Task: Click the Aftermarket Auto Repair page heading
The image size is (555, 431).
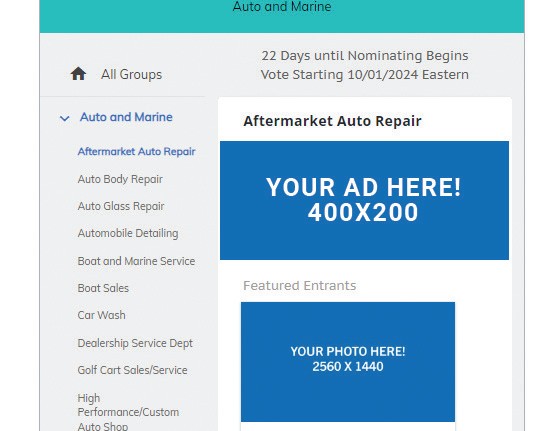Action: click(332, 121)
